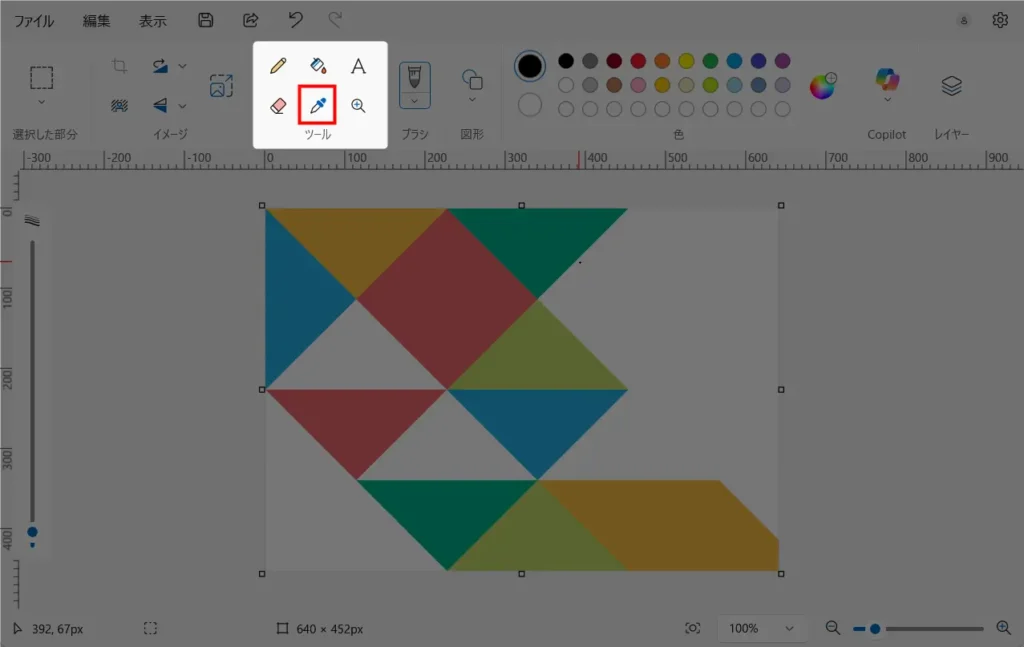The height and width of the screenshot is (647, 1024).
Task: Click the Rotate image icon
Action: (x=160, y=66)
